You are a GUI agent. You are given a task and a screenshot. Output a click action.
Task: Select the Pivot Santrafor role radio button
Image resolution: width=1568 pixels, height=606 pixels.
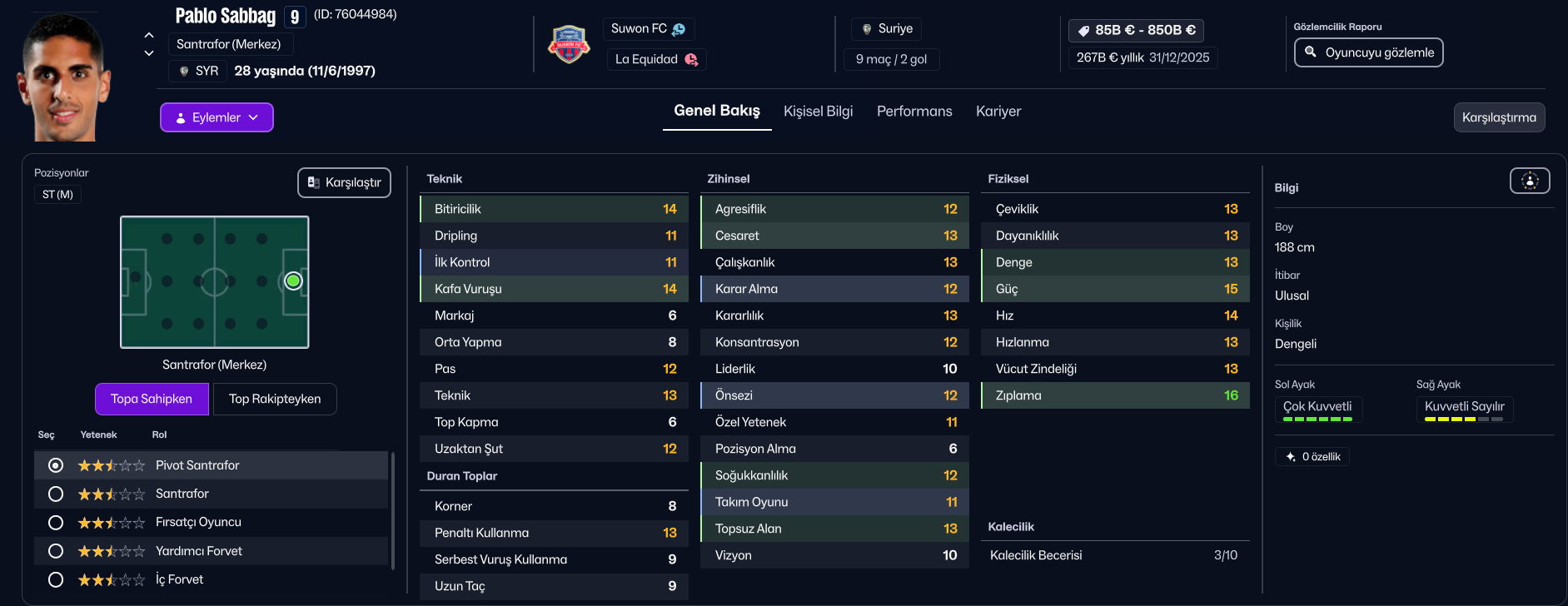tap(56, 465)
